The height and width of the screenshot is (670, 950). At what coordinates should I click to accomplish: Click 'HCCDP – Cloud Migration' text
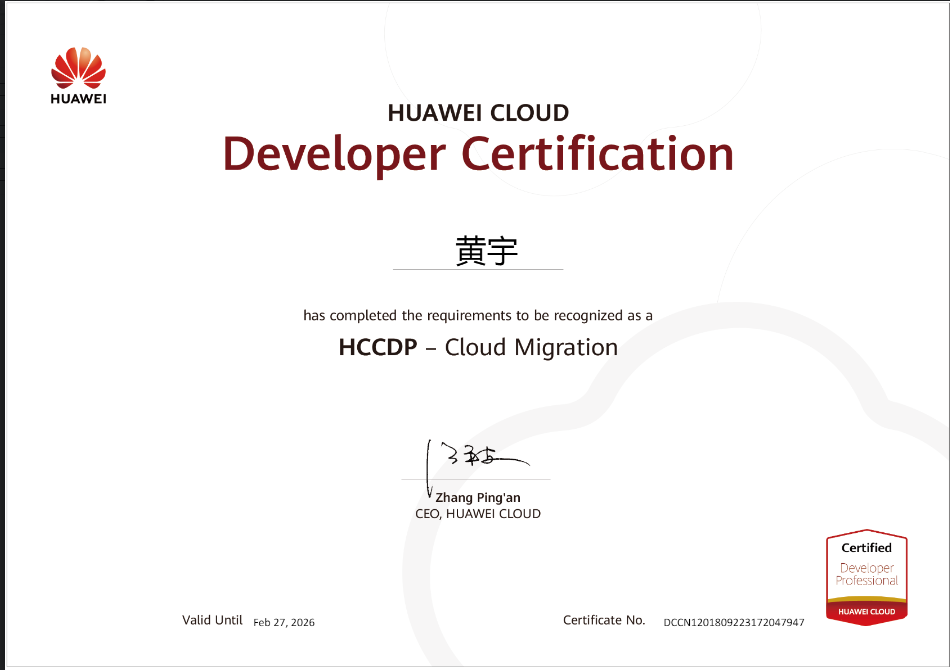pyautogui.click(x=478, y=347)
